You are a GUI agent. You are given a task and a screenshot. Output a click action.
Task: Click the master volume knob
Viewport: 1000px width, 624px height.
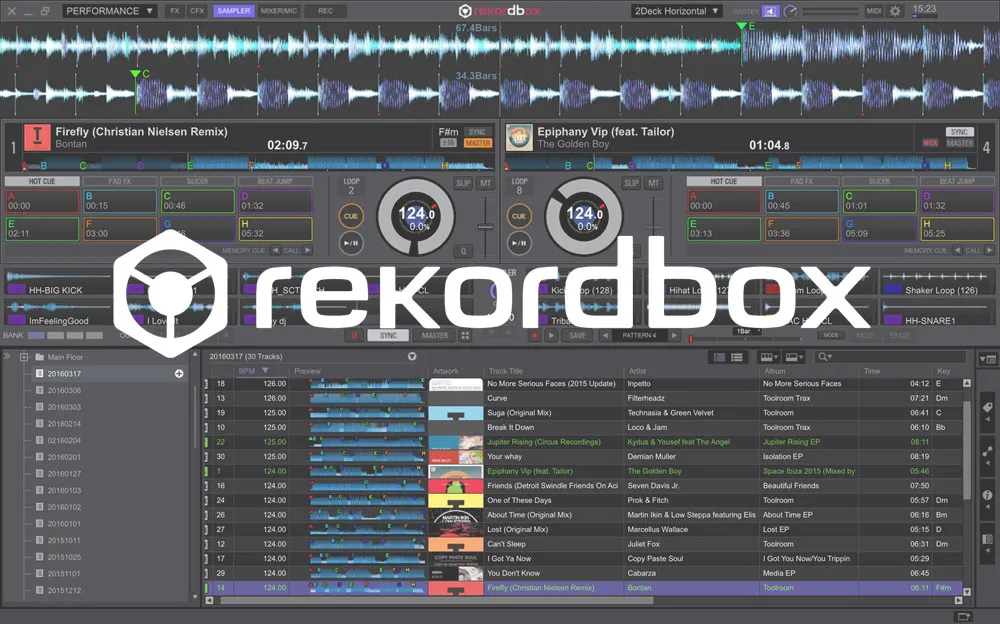(790, 11)
